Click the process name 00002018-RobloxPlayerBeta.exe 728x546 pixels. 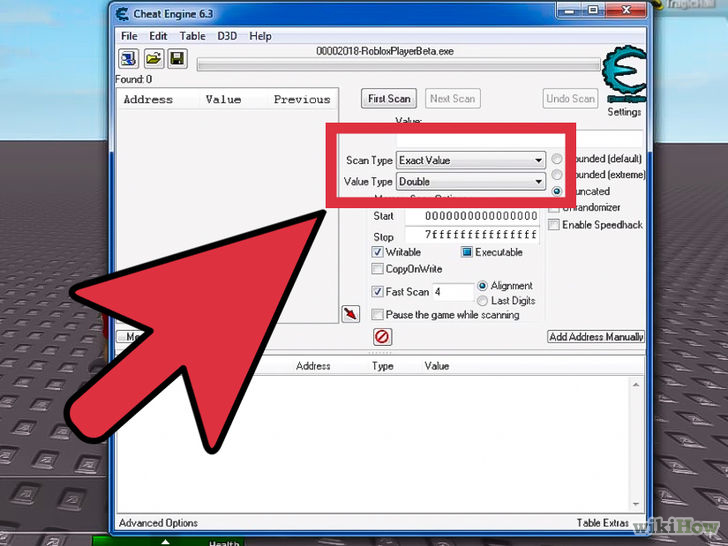click(385, 51)
